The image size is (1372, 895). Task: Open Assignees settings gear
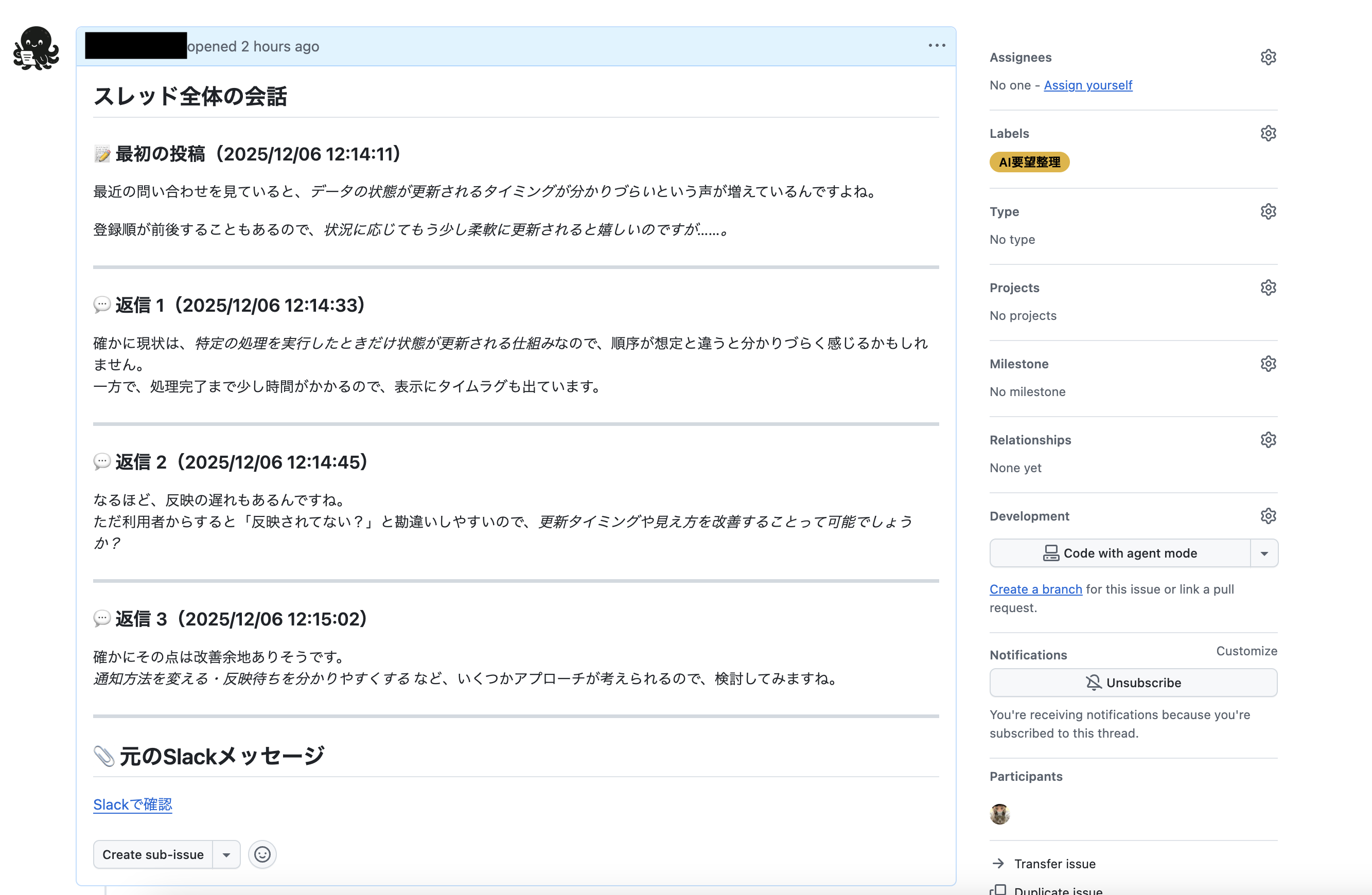click(1268, 57)
